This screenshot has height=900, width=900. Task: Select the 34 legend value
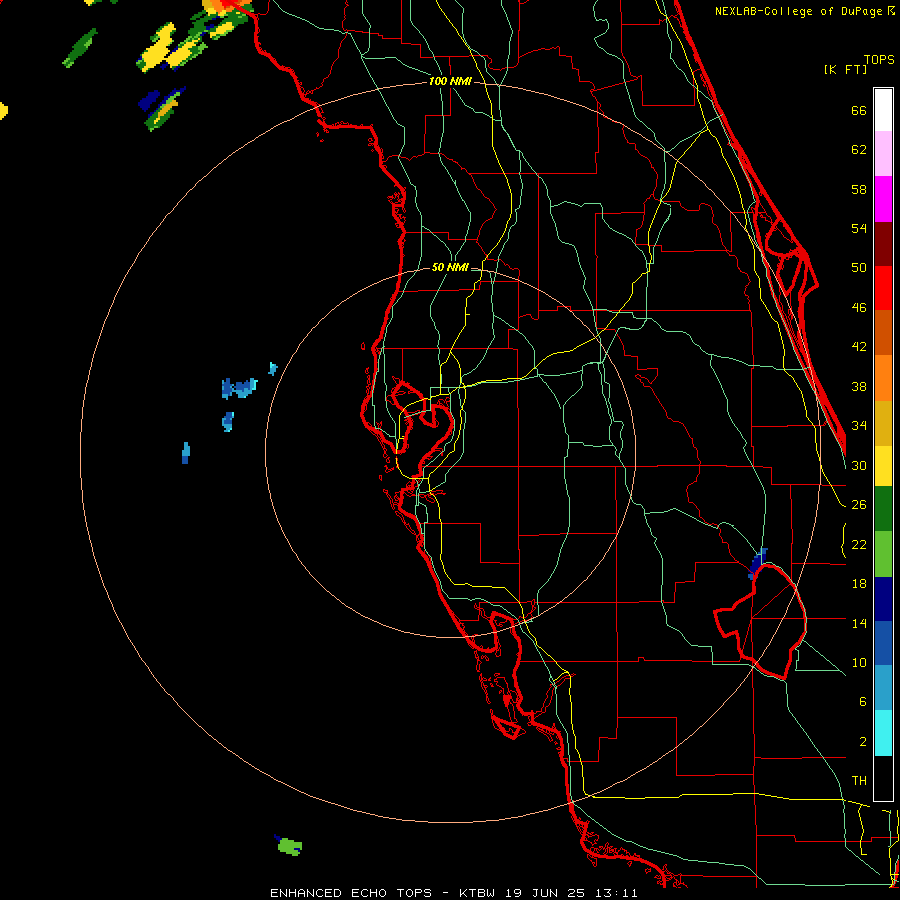pyautogui.click(x=859, y=426)
